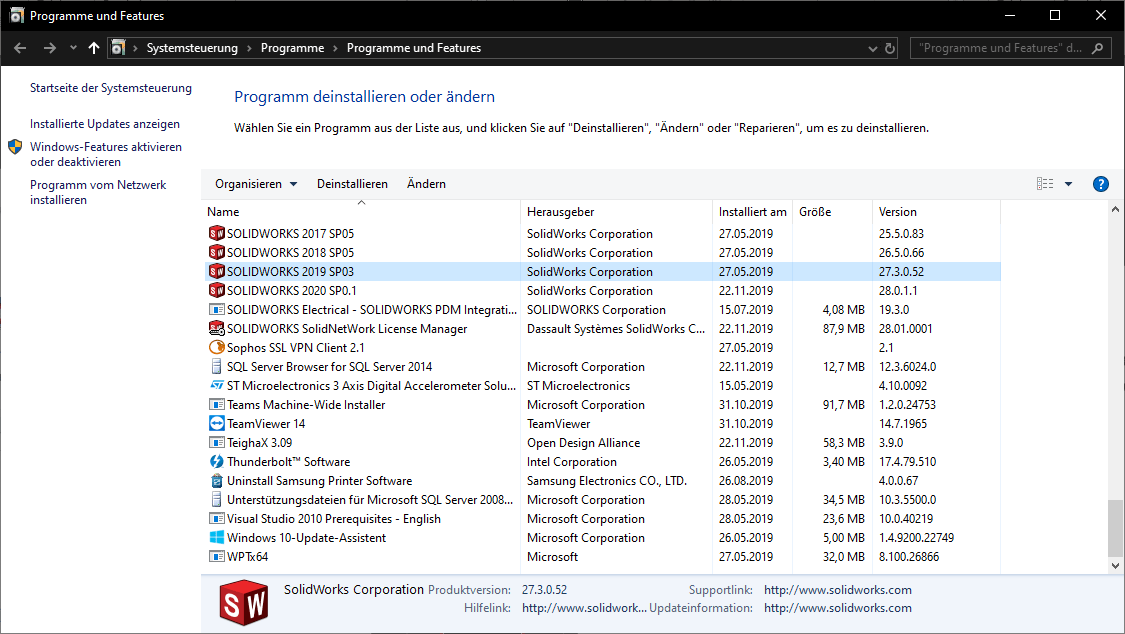
Task: Select publisher Samsung Electronics CO., LTD.
Action: pyautogui.click(x=607, y=481)
